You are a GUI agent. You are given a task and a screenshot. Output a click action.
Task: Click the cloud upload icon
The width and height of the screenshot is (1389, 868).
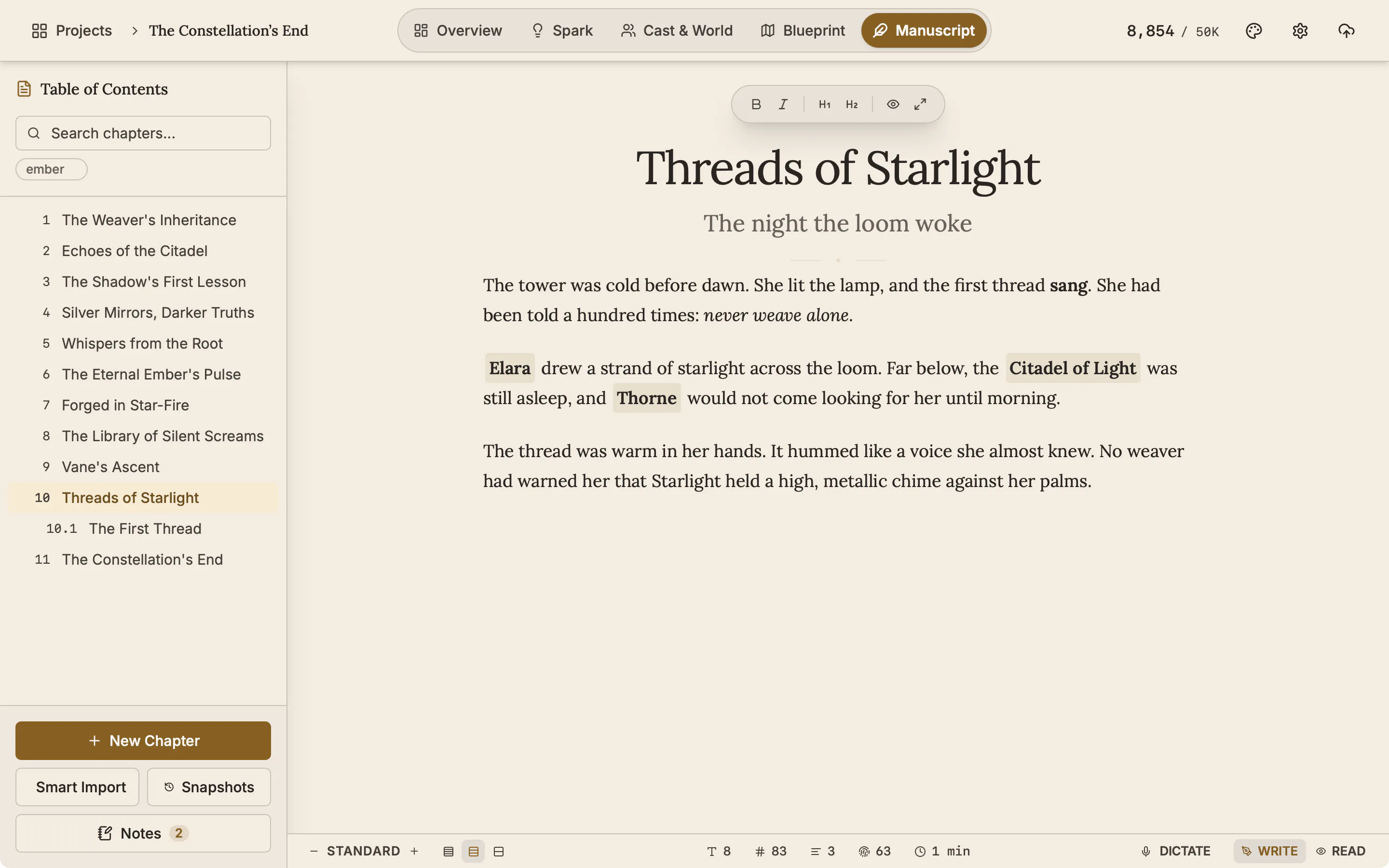[x=1346, y=30]
